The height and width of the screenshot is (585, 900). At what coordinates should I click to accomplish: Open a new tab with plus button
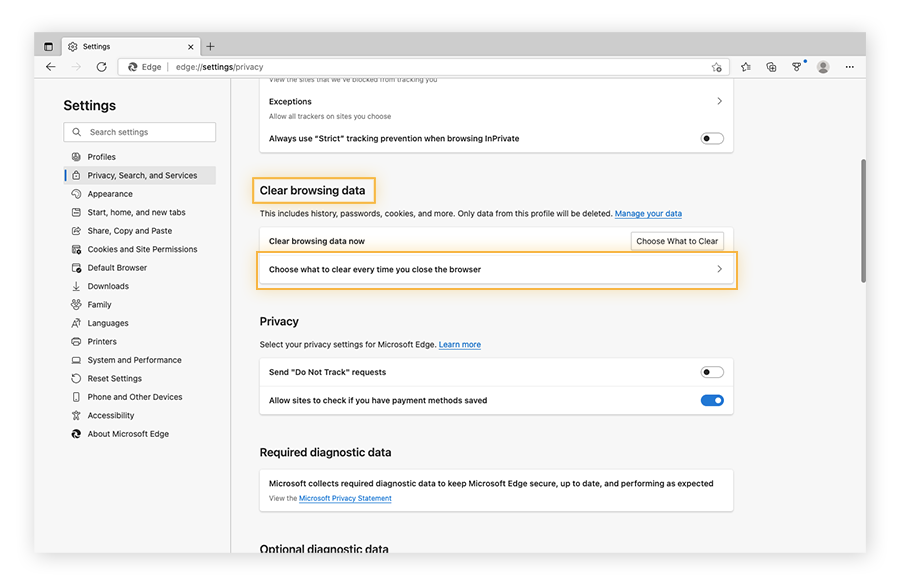click(x=210, y=46)
